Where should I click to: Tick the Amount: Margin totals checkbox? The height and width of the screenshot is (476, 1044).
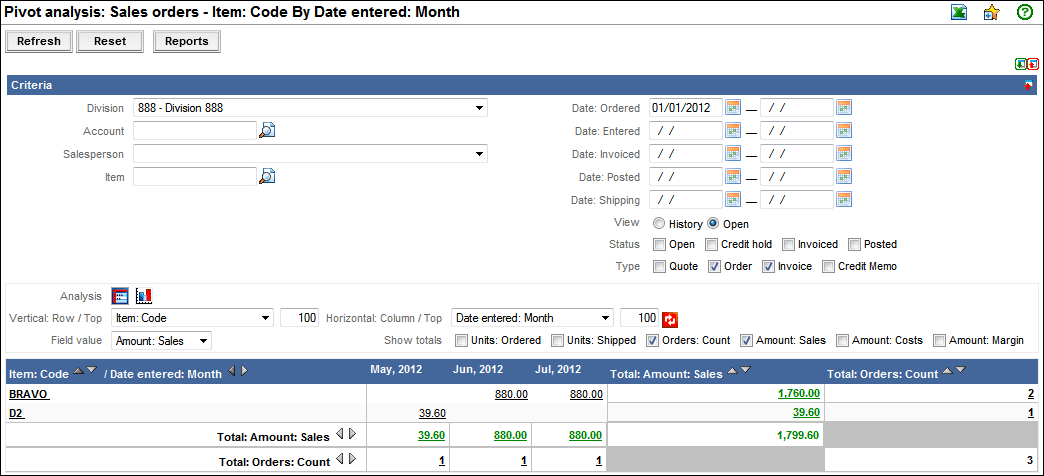coord(939,341)
